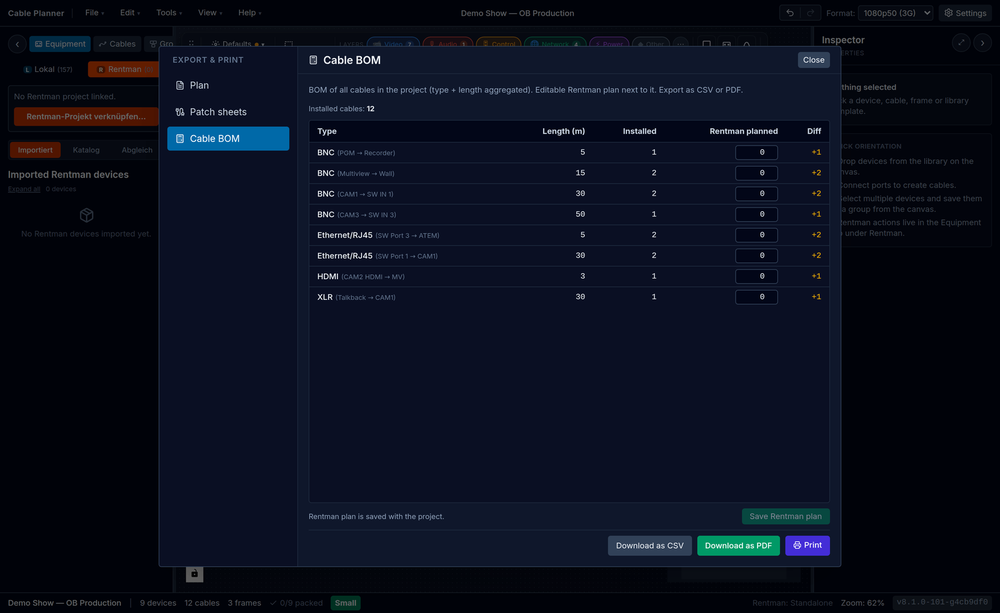Select the Lokal (157) library source
Screen dimensions: 1000x613
[48, 69]
